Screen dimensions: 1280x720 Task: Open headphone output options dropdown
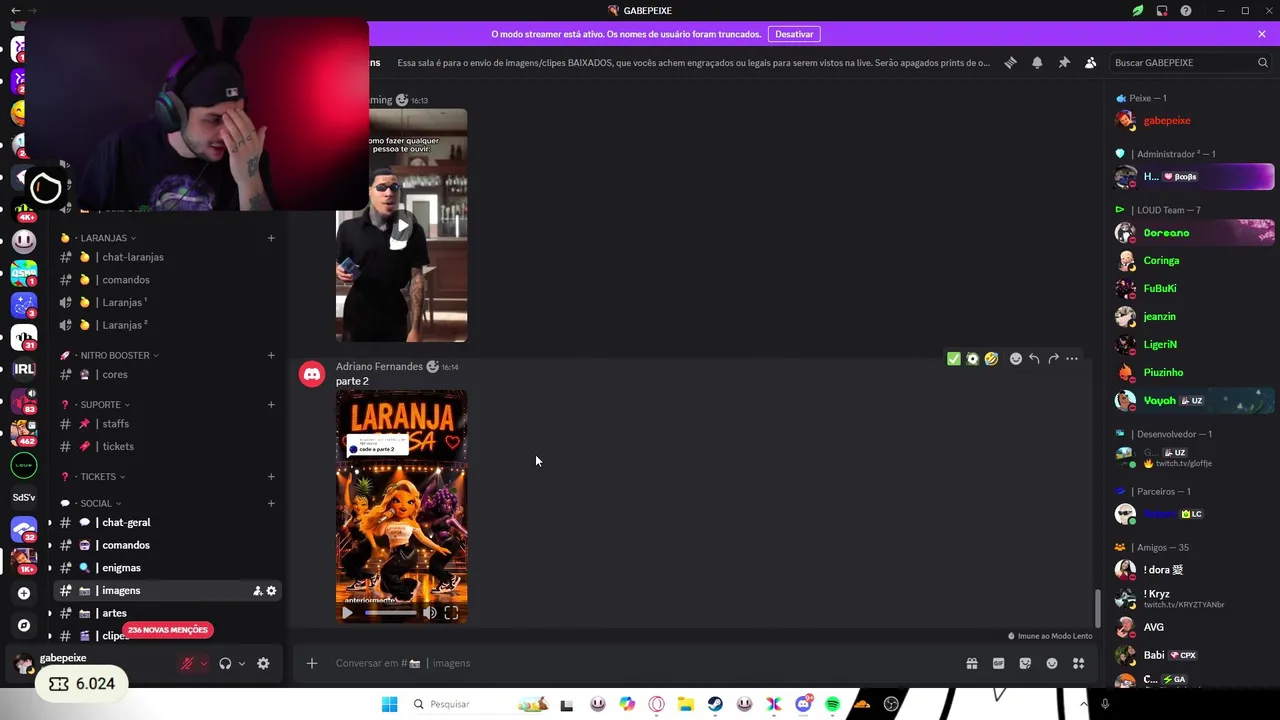coord(242,663)
